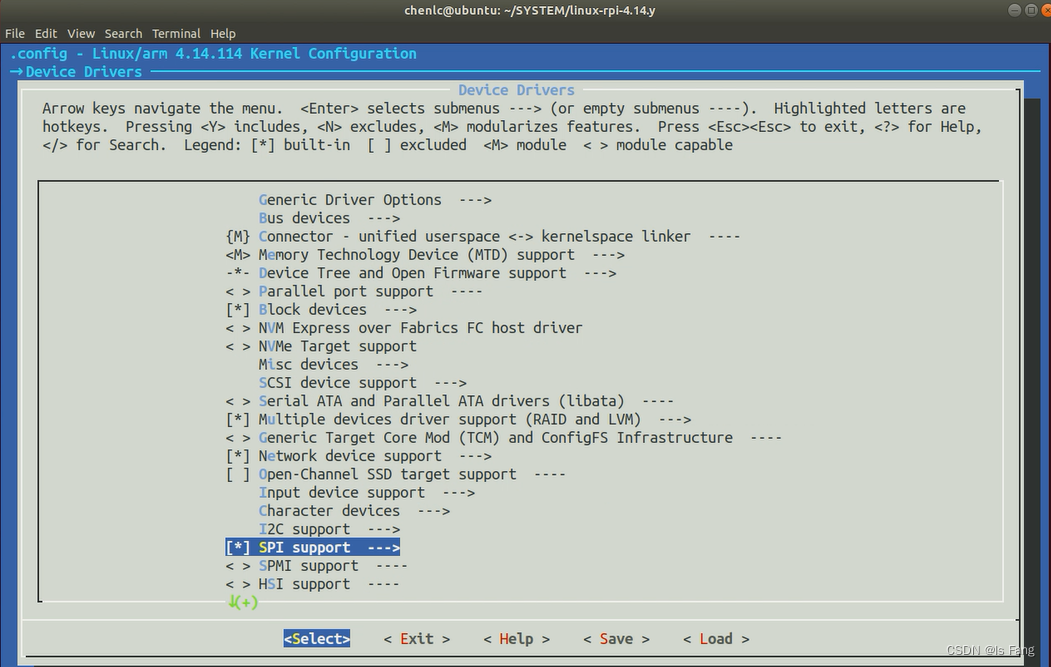
Task: Expand Network device support ---> arrow
Action: 476,457
